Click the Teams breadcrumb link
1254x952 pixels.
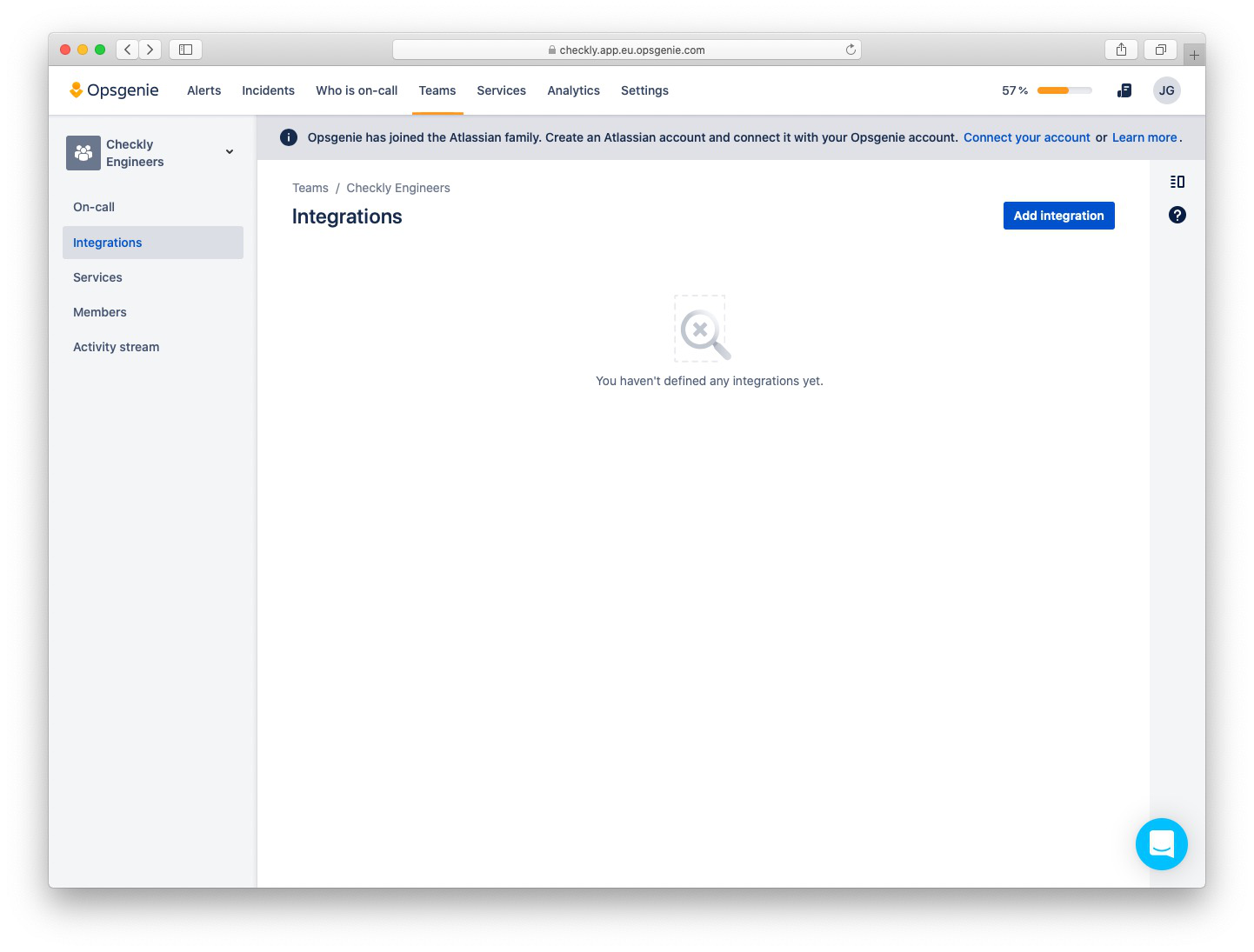coord(310,188)
